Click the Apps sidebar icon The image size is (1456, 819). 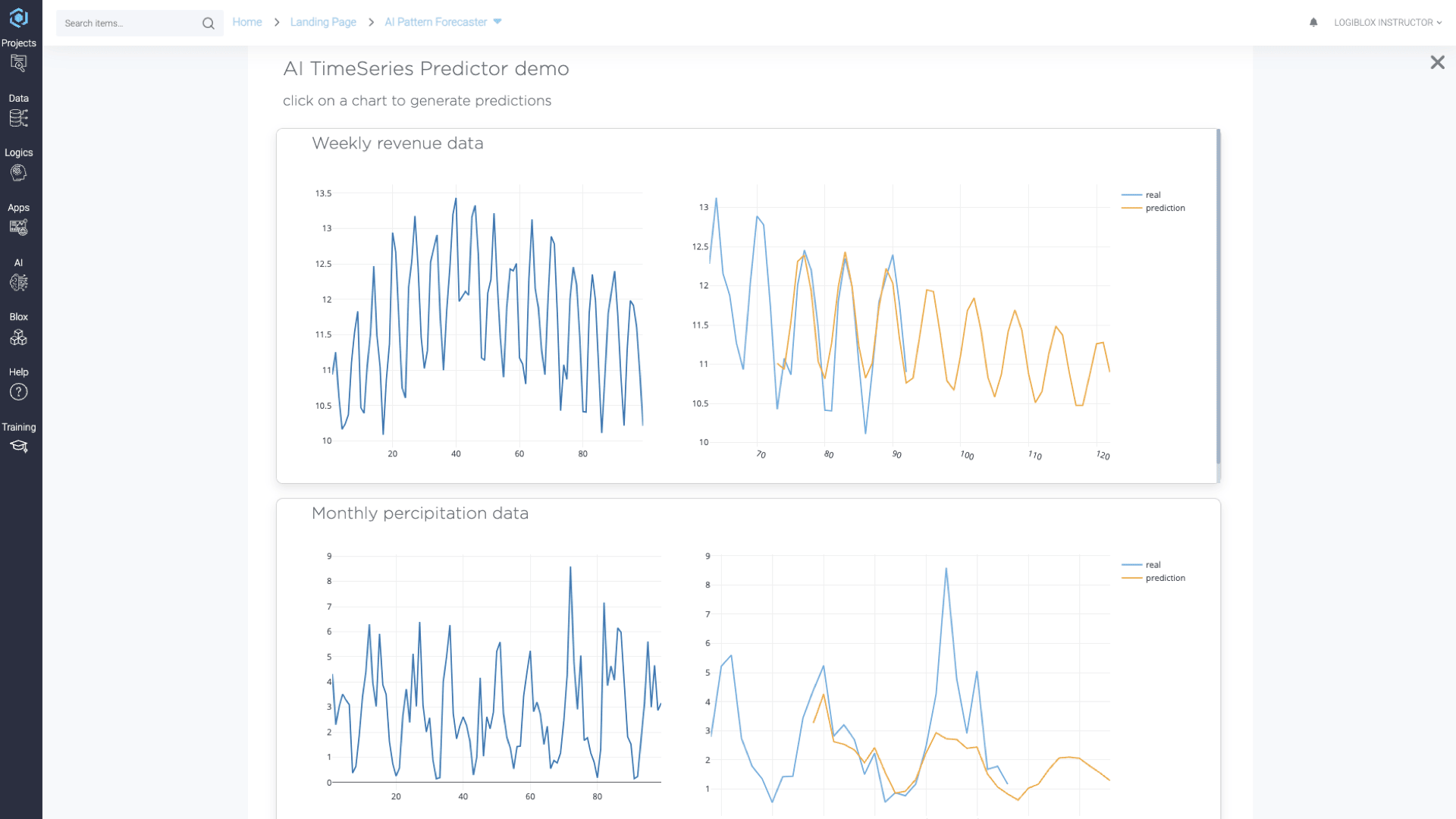coord(18,227)
